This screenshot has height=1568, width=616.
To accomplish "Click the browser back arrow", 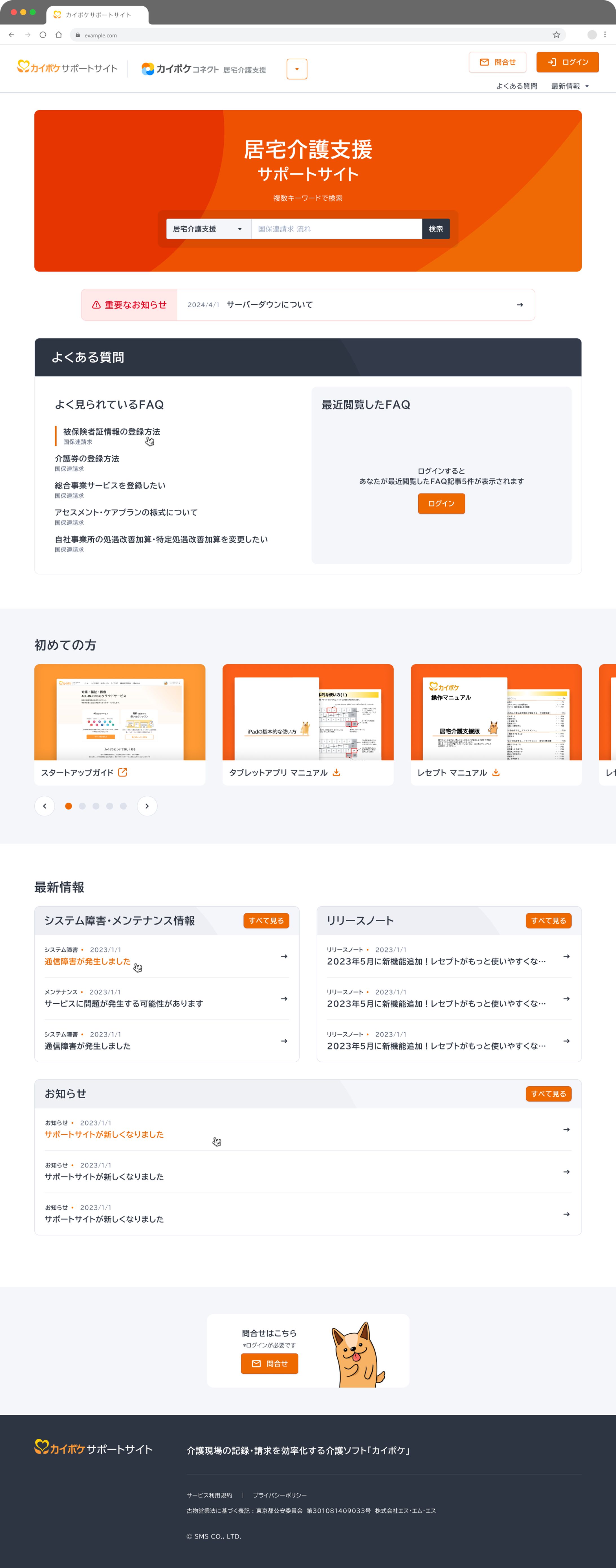I will 12,35.
